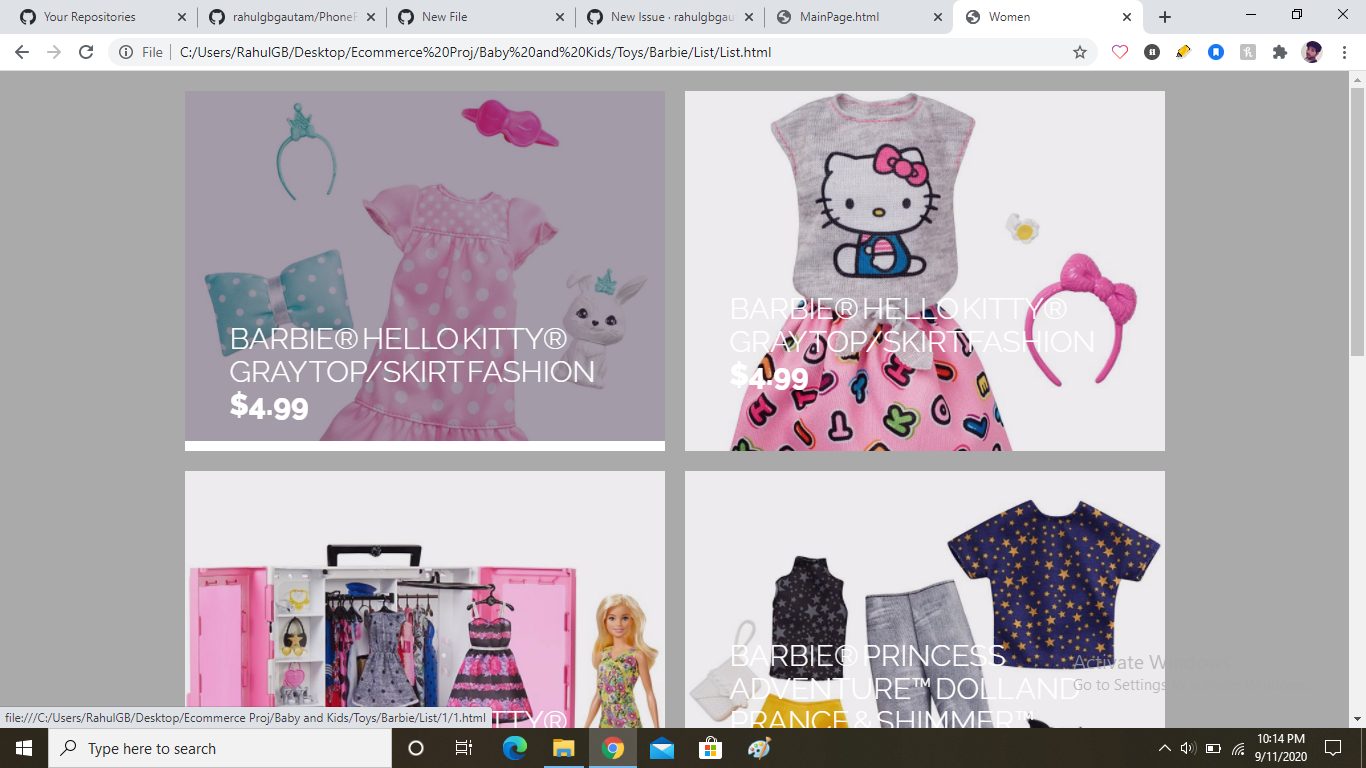Open the volume control in the tray
Screen dimensions: 1366x768
pos(1188,748)
